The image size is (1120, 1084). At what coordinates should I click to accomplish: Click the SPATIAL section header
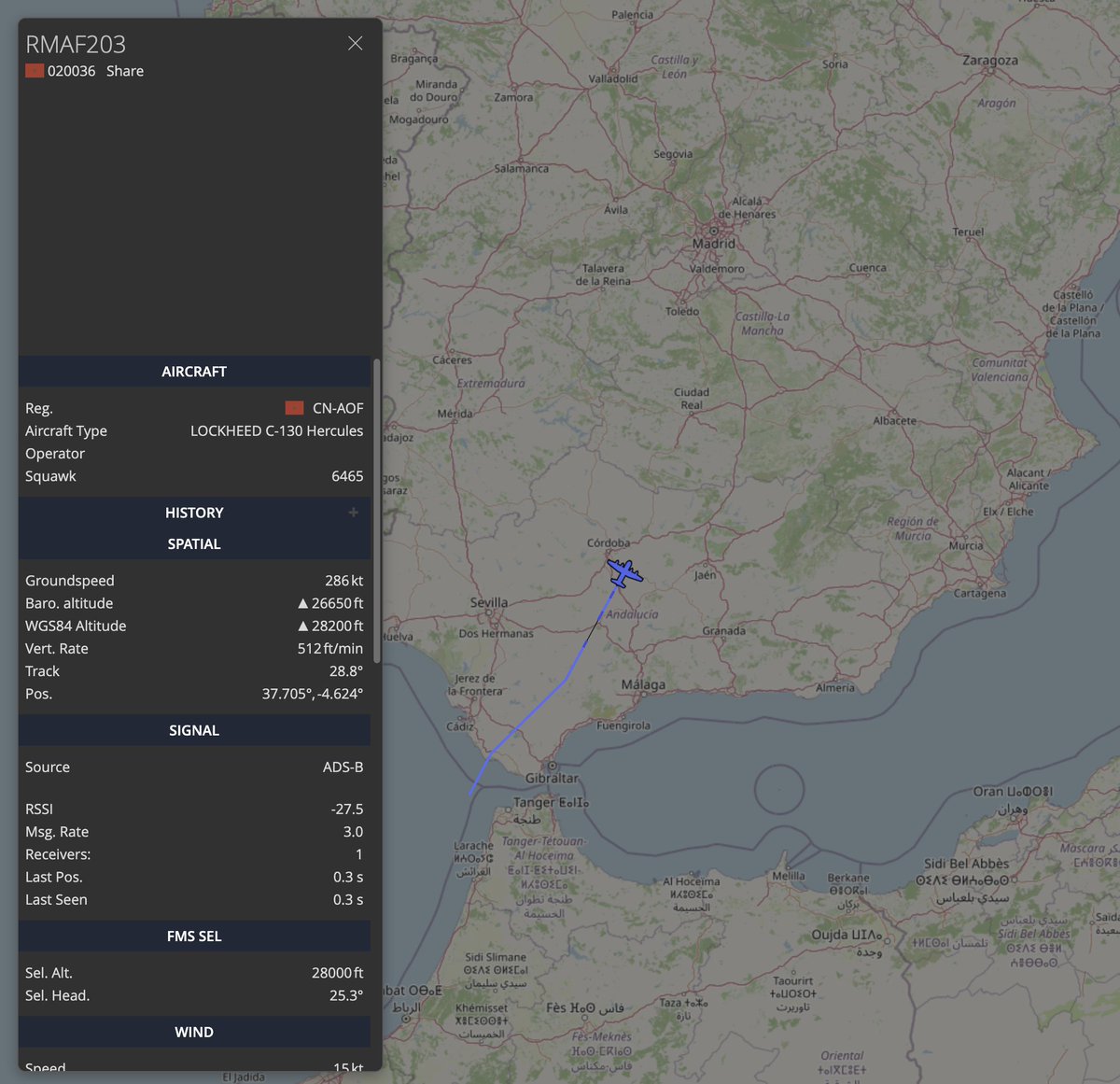(194, 544)
